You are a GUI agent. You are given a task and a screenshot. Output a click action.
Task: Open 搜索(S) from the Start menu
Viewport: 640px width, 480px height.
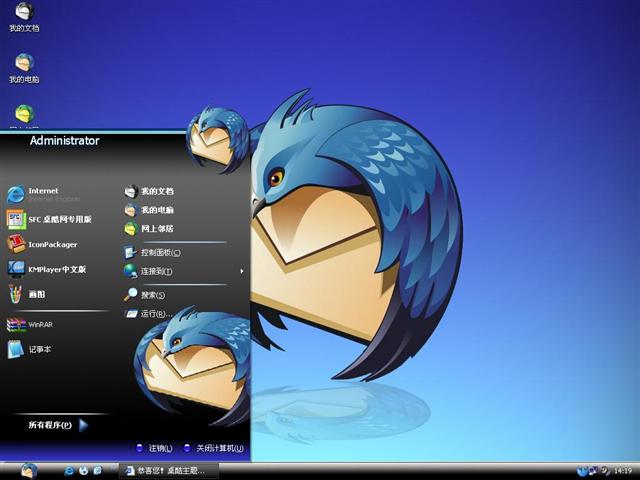[x=150, y=295]
